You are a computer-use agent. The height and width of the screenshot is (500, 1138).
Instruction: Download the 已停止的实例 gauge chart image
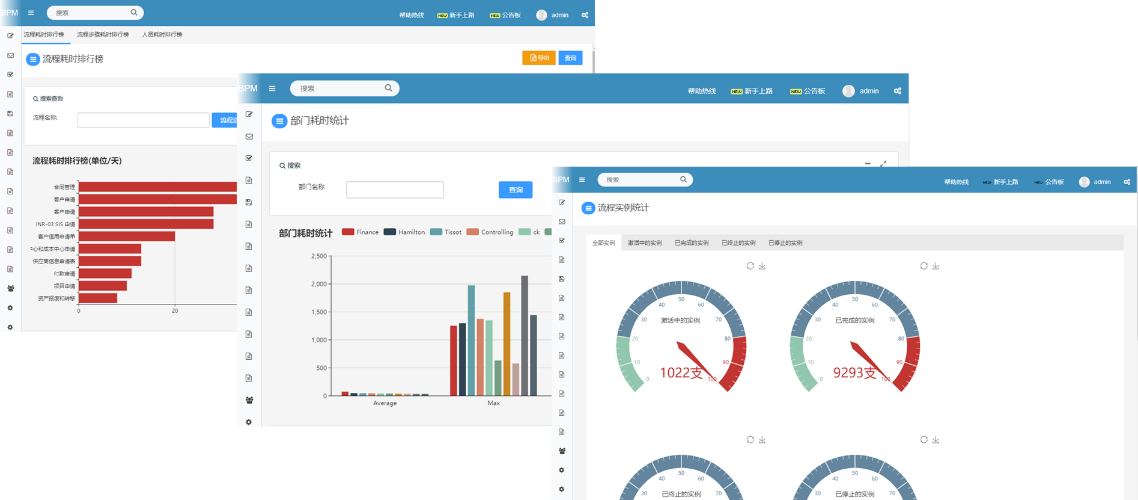point(936,440)
